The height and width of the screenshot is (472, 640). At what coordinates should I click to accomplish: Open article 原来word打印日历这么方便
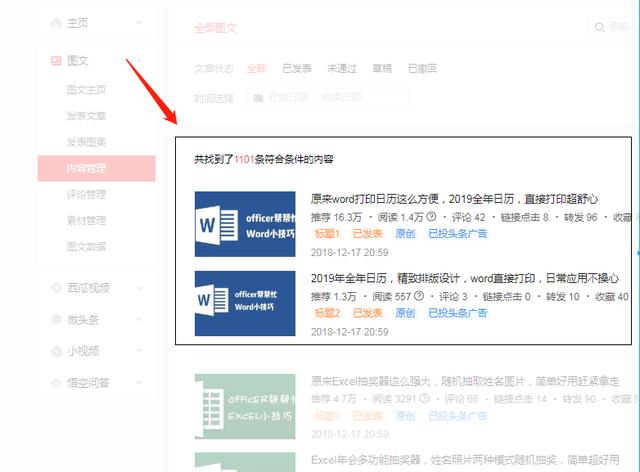coord(454,199)
